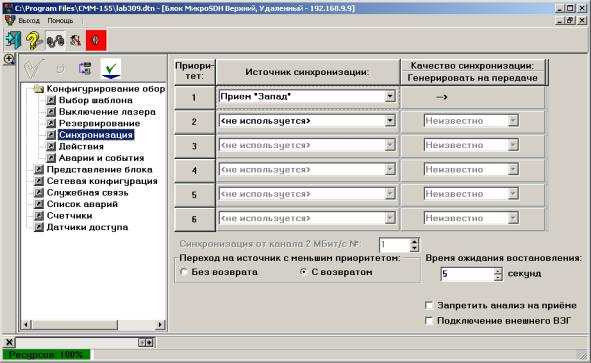Open priority 2 quality dropdown Неизвестно
The height and width of the screenshot is (363, 591).
[x=513, y=121]
